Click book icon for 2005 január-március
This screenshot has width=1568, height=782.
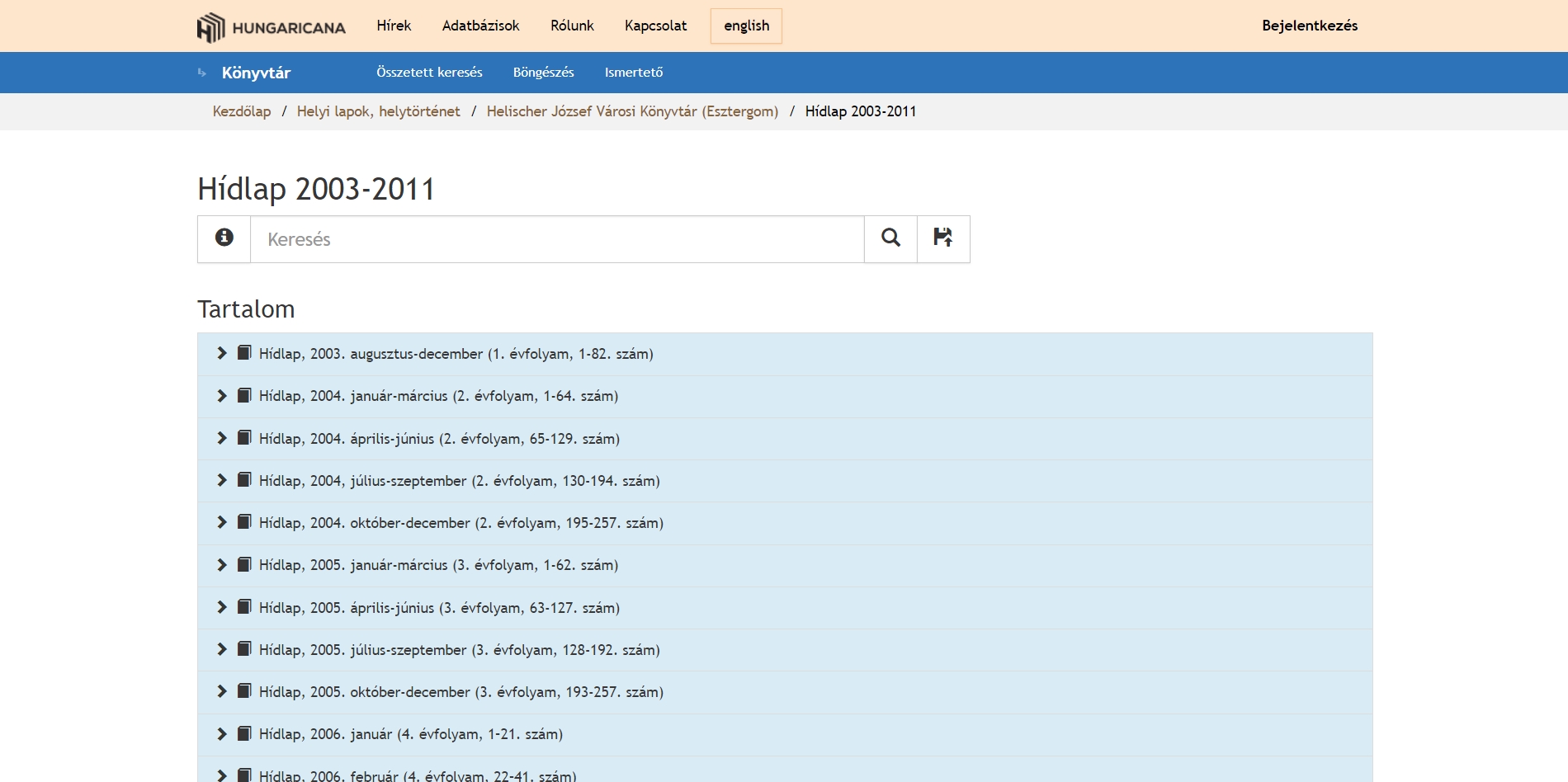pyautogui.click(x=244, y=564)
